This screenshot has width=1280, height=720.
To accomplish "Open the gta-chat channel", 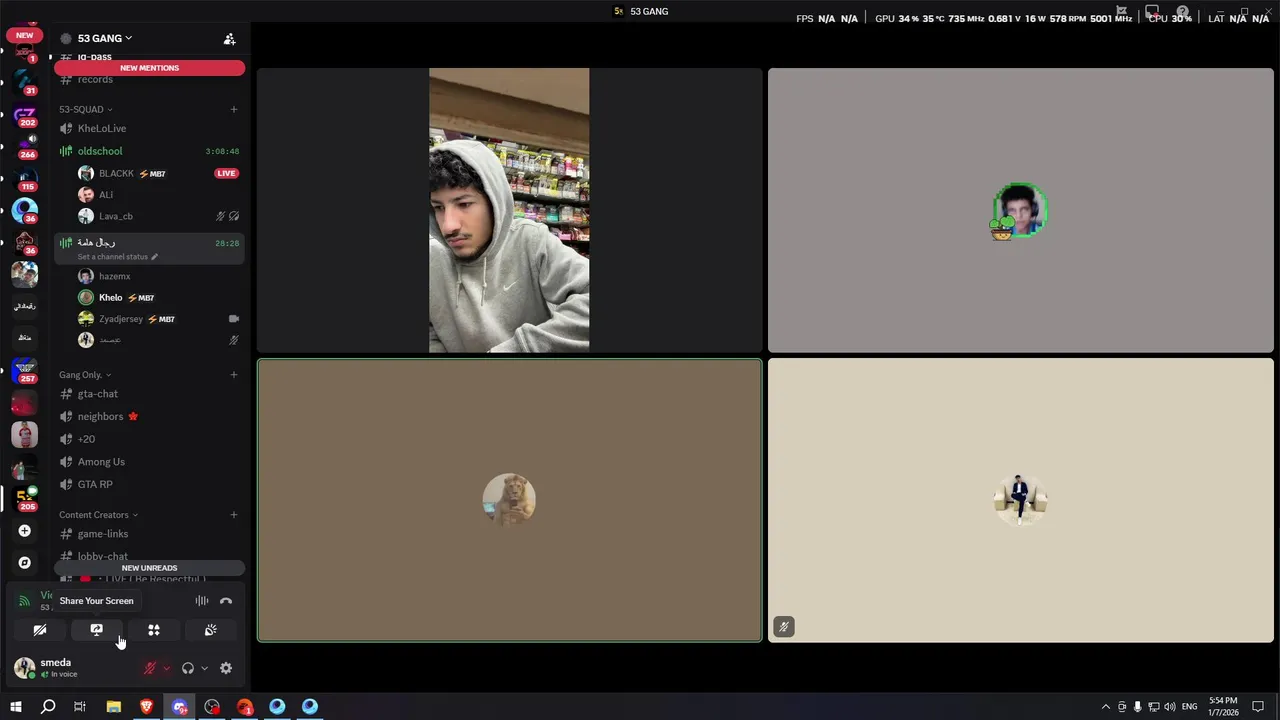I will pyautogui.click(x=150, y=394).
